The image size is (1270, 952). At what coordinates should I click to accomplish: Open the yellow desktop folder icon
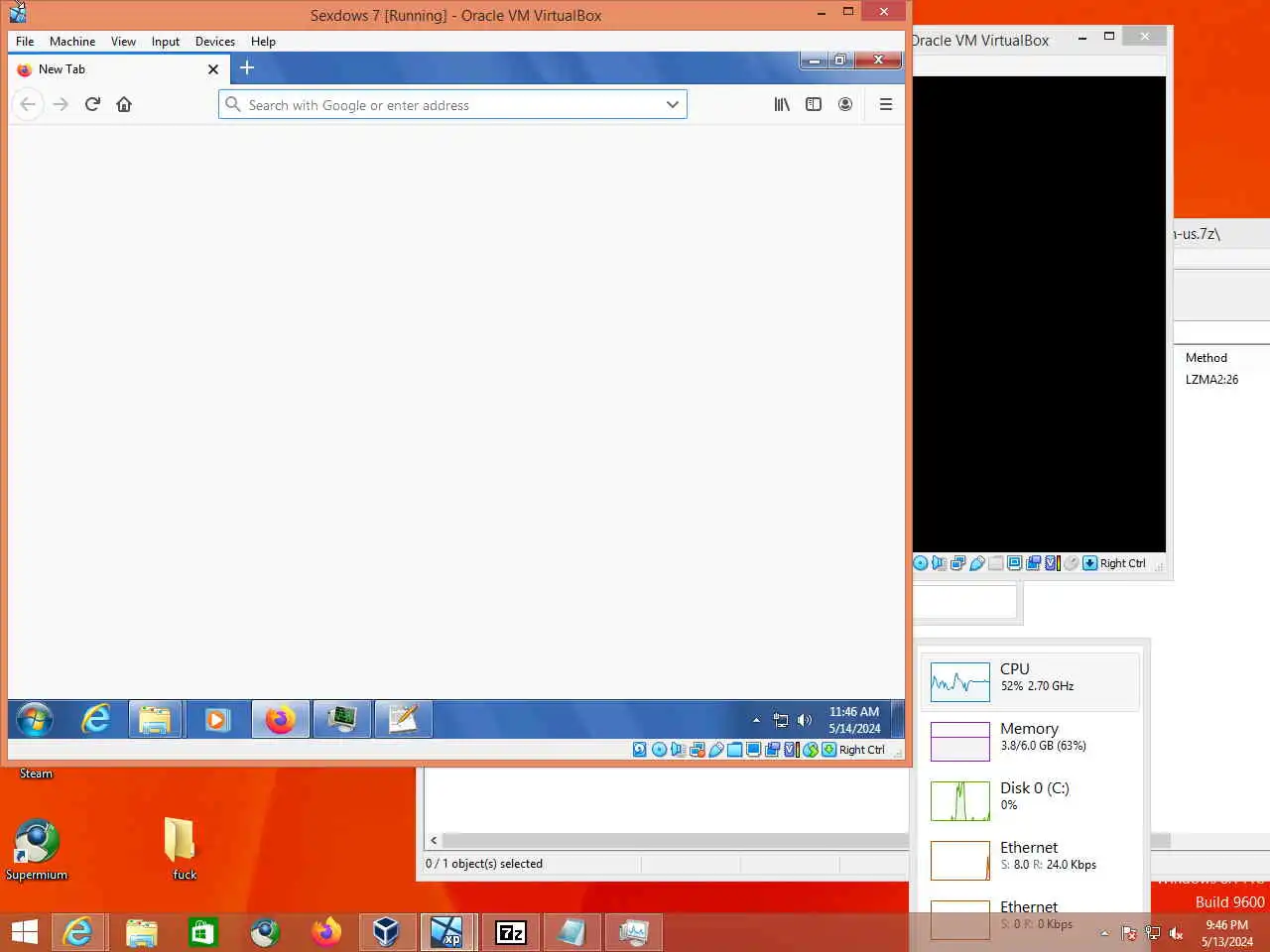point(183,850)
